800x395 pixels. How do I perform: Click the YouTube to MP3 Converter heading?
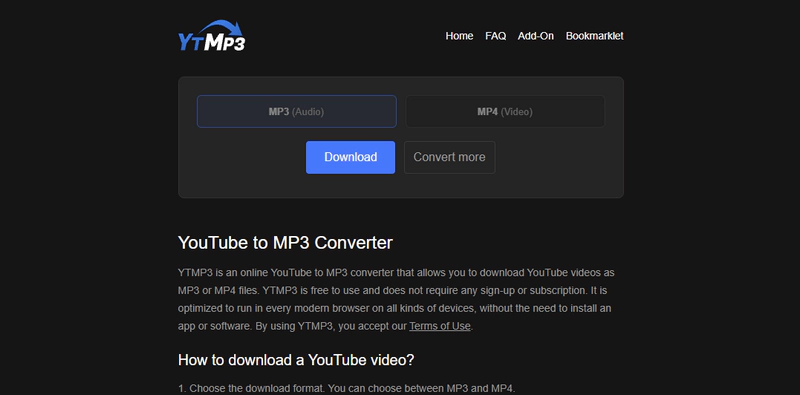click(285, 243)
